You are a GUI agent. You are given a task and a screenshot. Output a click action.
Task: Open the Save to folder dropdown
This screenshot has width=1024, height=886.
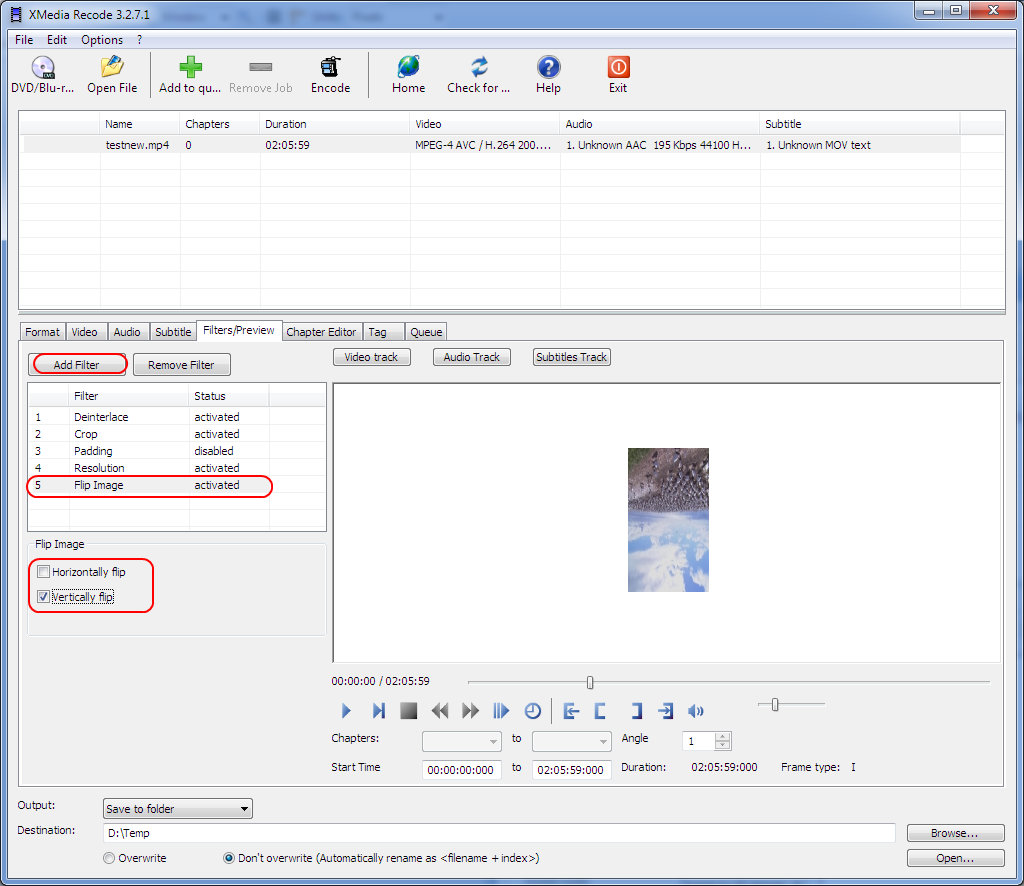pos(178,809)
